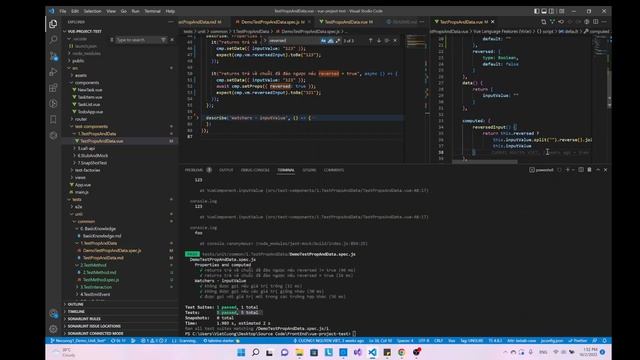Image resolution: width=640 pixels, height=360 pixels.
Task: Open Windows Start button on taskbar
Action: [x=241, y=352]
